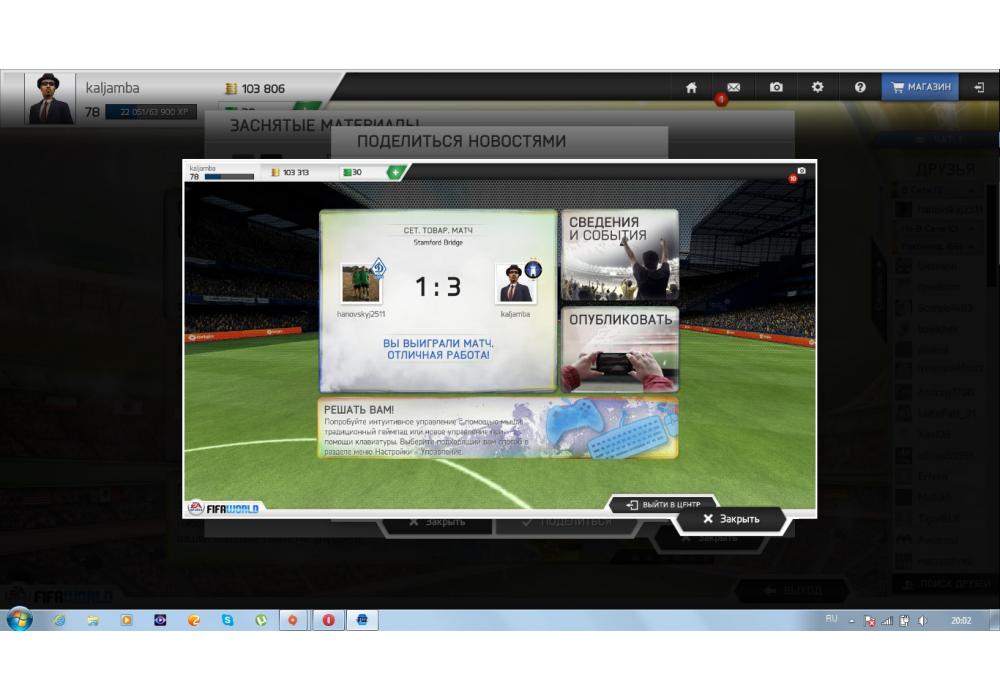The image size is (1000, 700).
Task: Select the ОПУБЛИКОВАТЬ tile
Action: click(619, 349)
